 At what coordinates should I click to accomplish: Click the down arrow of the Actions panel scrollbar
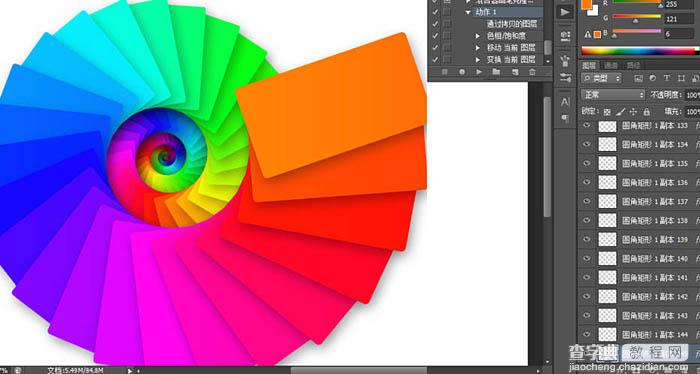[548, 61]
